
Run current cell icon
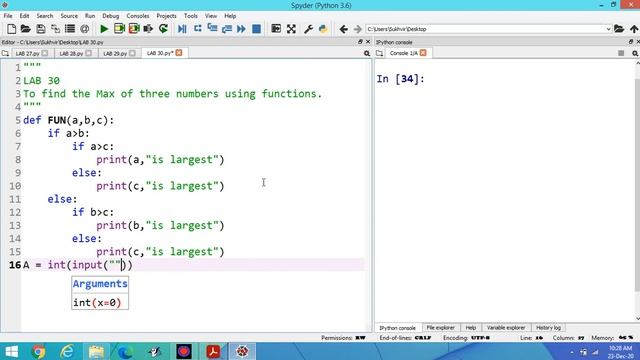pos(119,29)
